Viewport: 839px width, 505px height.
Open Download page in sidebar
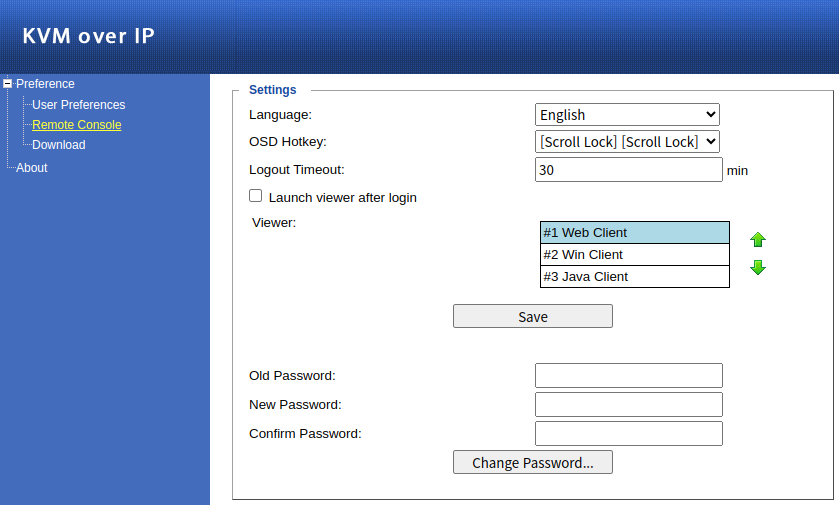pos(59,145)
